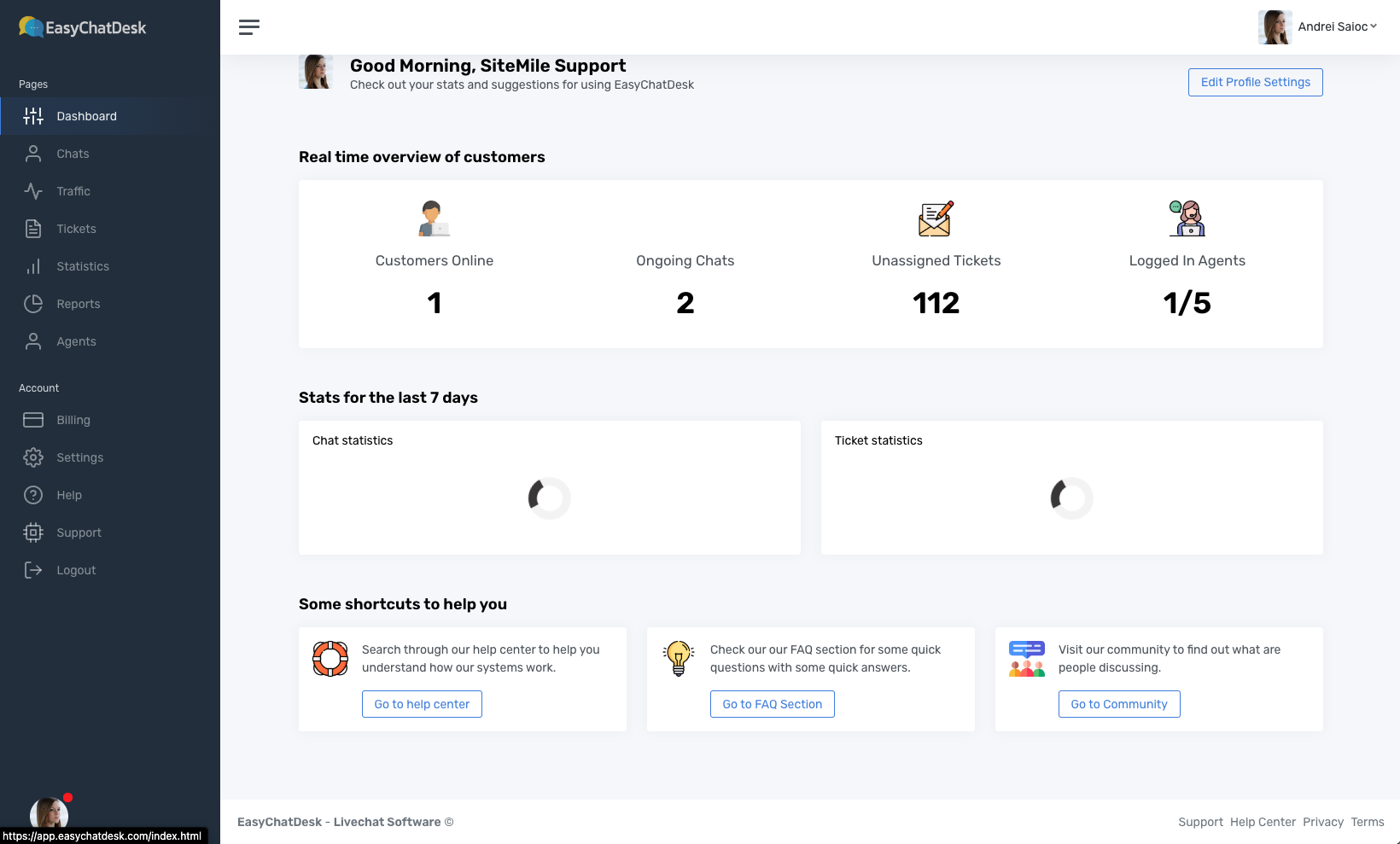Click the community people icon

(1027, 659)
